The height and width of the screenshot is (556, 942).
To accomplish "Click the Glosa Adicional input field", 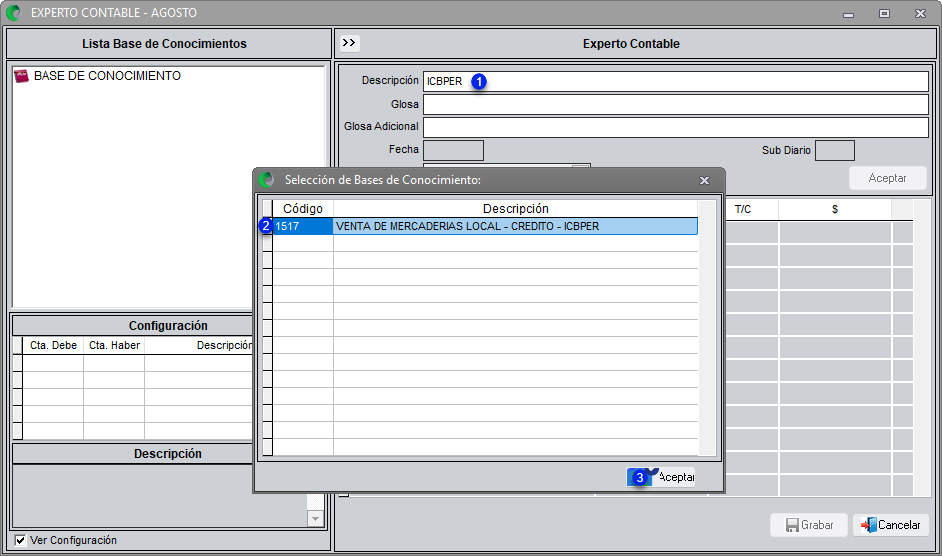I will point(676,127).
